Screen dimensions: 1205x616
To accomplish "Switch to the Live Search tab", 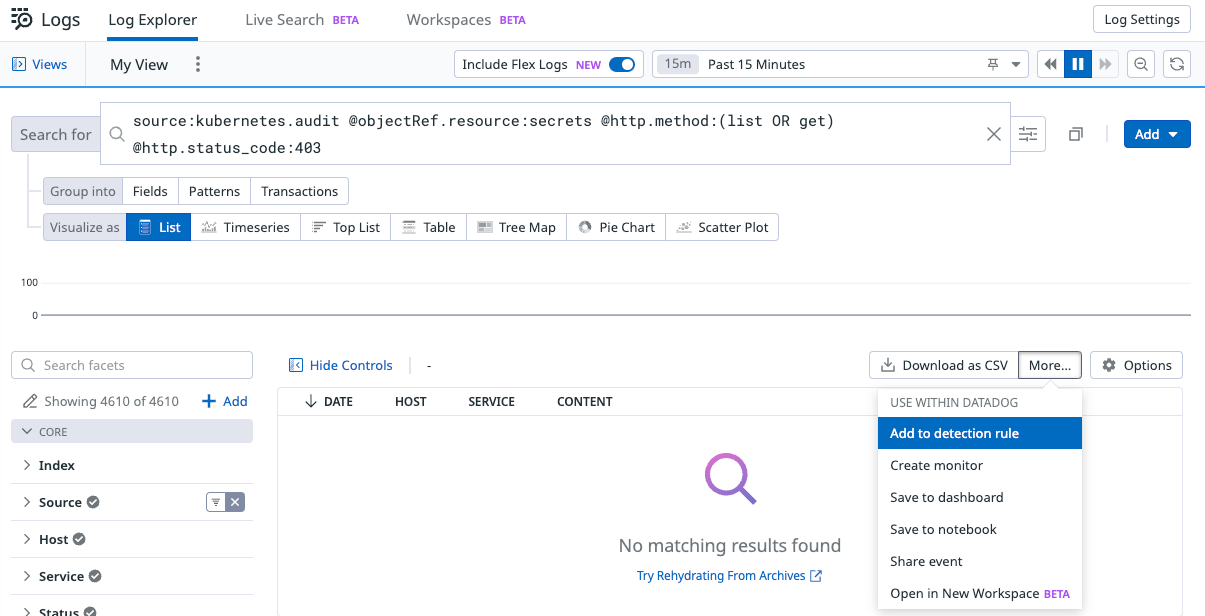I will click(x=283, y=18).
